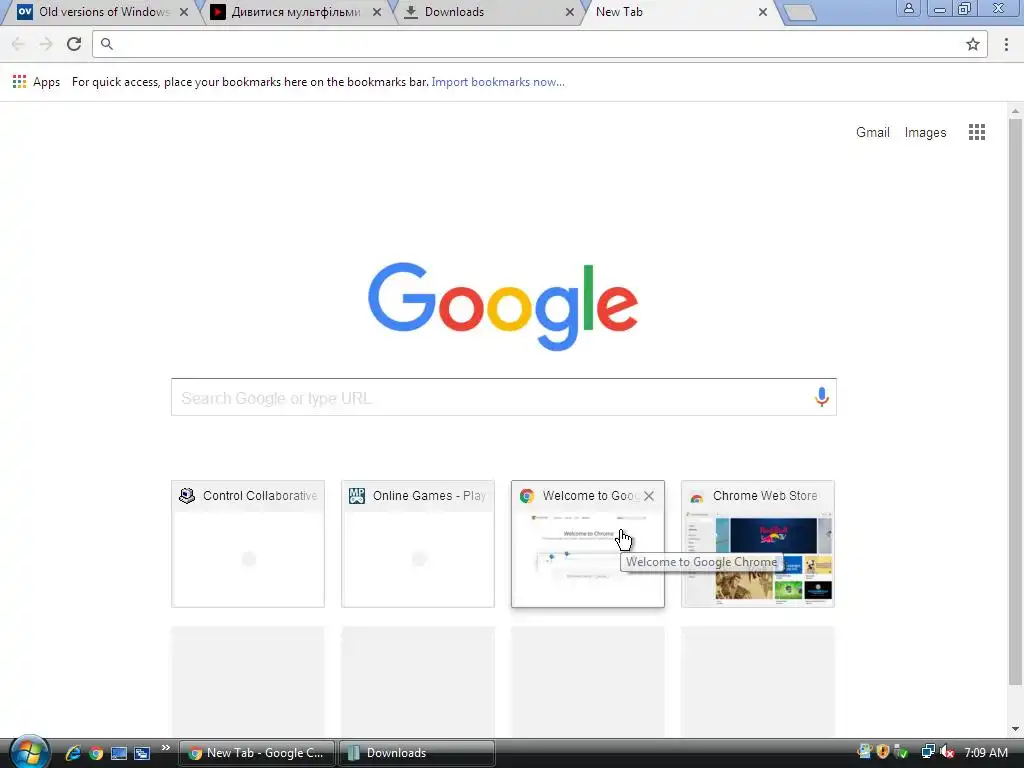Image resolution: width=1024 pixels, height=768 pixels.
Task: Start voice search with the microphone icon
Action: [822, 396]
